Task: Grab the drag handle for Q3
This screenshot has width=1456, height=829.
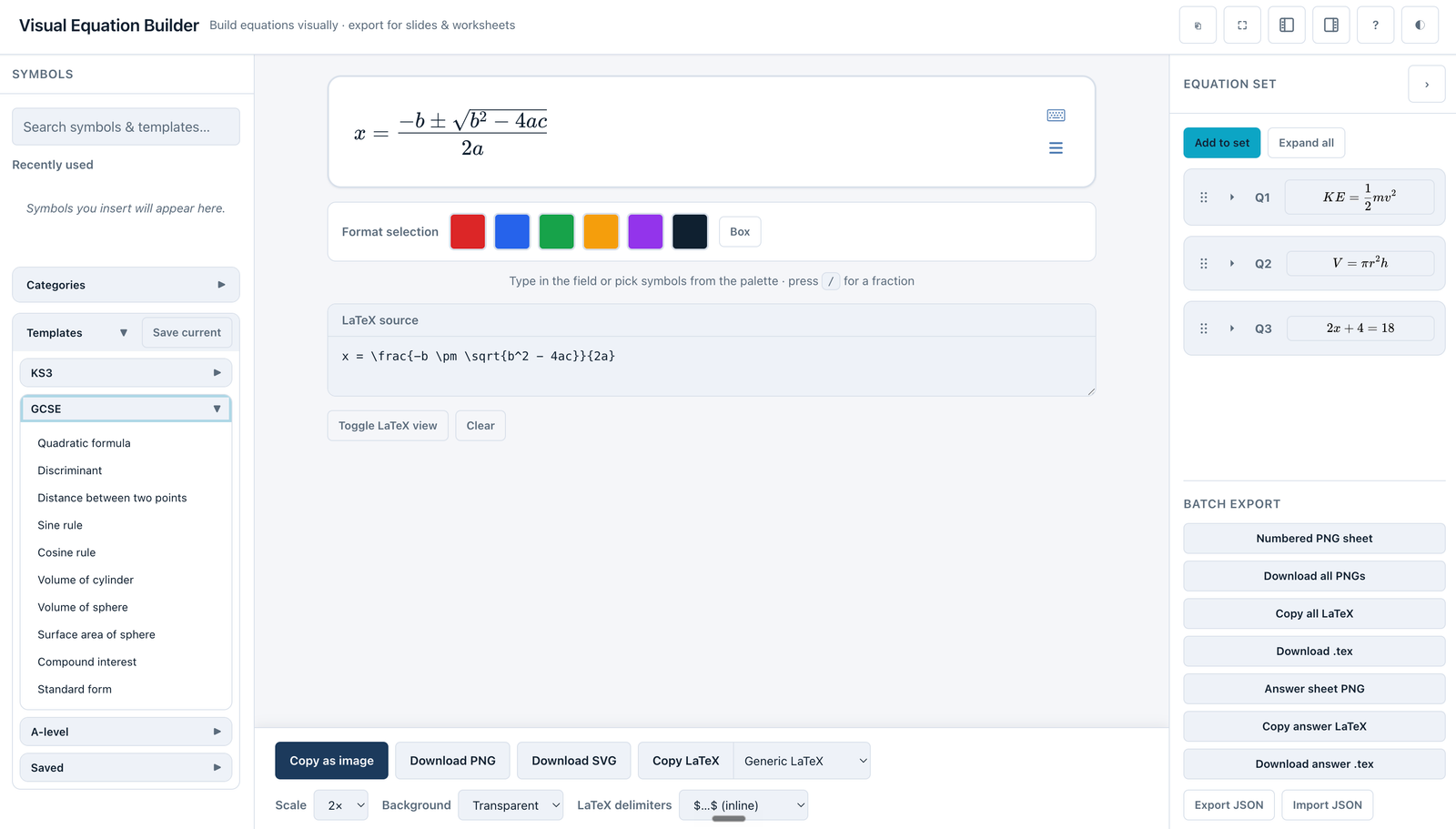Action: point(1204,329)
